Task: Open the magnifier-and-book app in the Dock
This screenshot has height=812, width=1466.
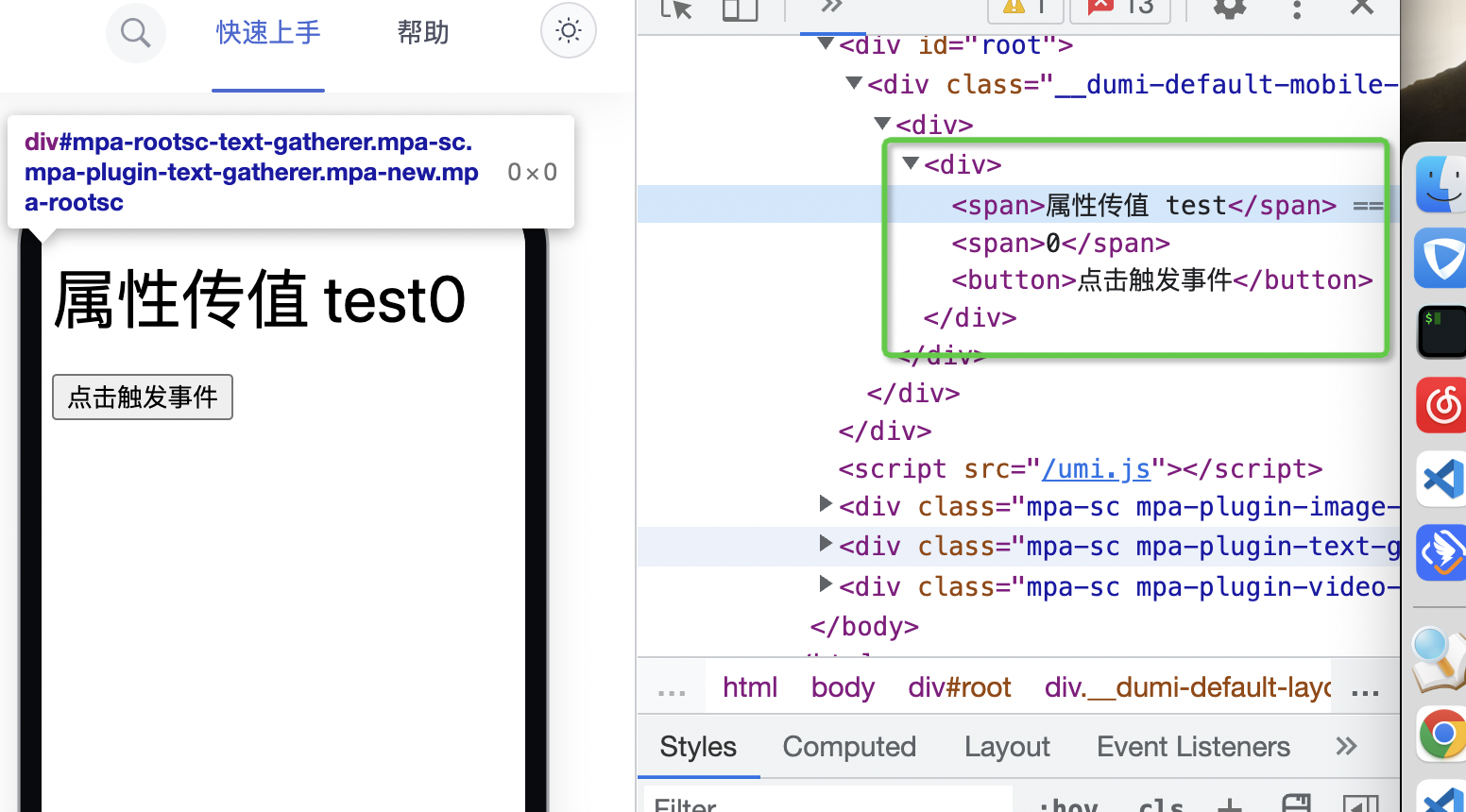Action: [x=1440, y=658]
